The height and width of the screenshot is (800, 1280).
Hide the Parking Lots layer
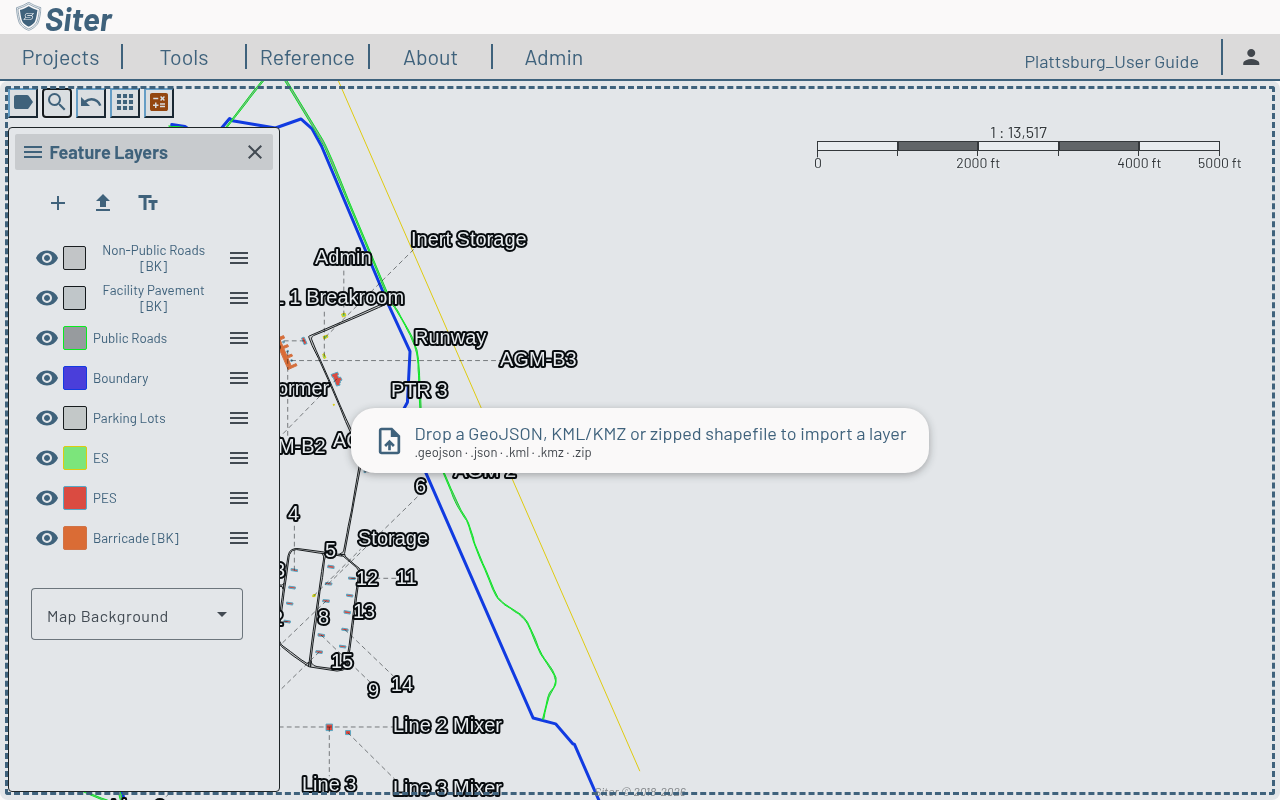47,418
